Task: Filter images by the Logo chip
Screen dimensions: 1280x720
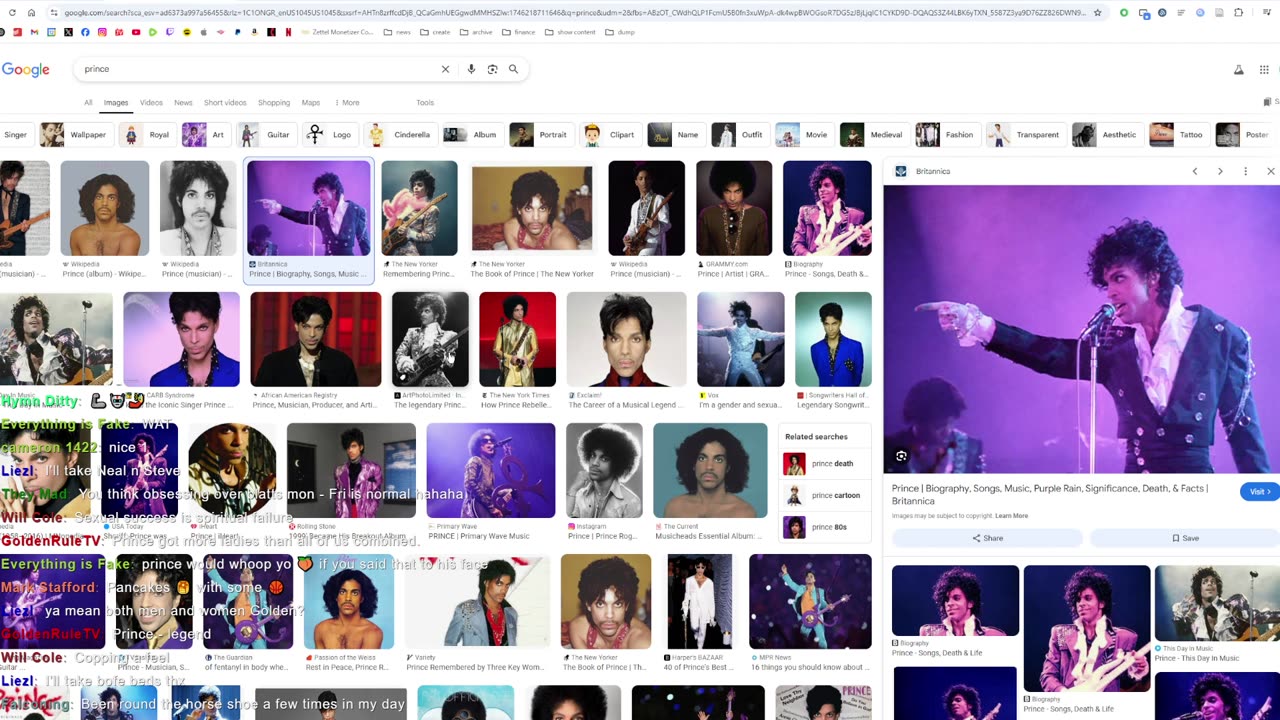Action: pyautogui.click(x=330, y=135)
